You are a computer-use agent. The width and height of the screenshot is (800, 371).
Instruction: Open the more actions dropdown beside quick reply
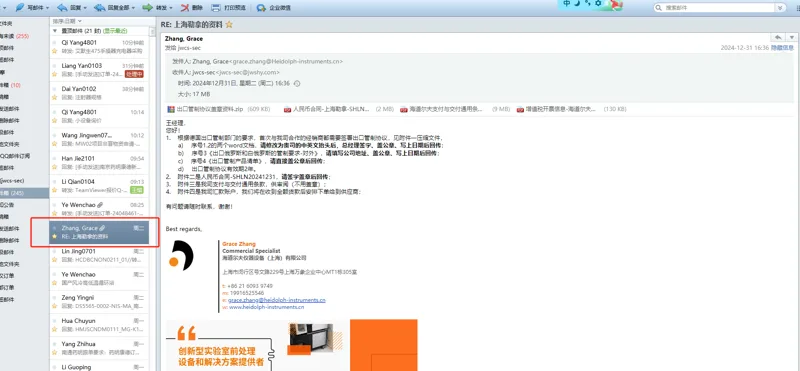tap(791, 37)
